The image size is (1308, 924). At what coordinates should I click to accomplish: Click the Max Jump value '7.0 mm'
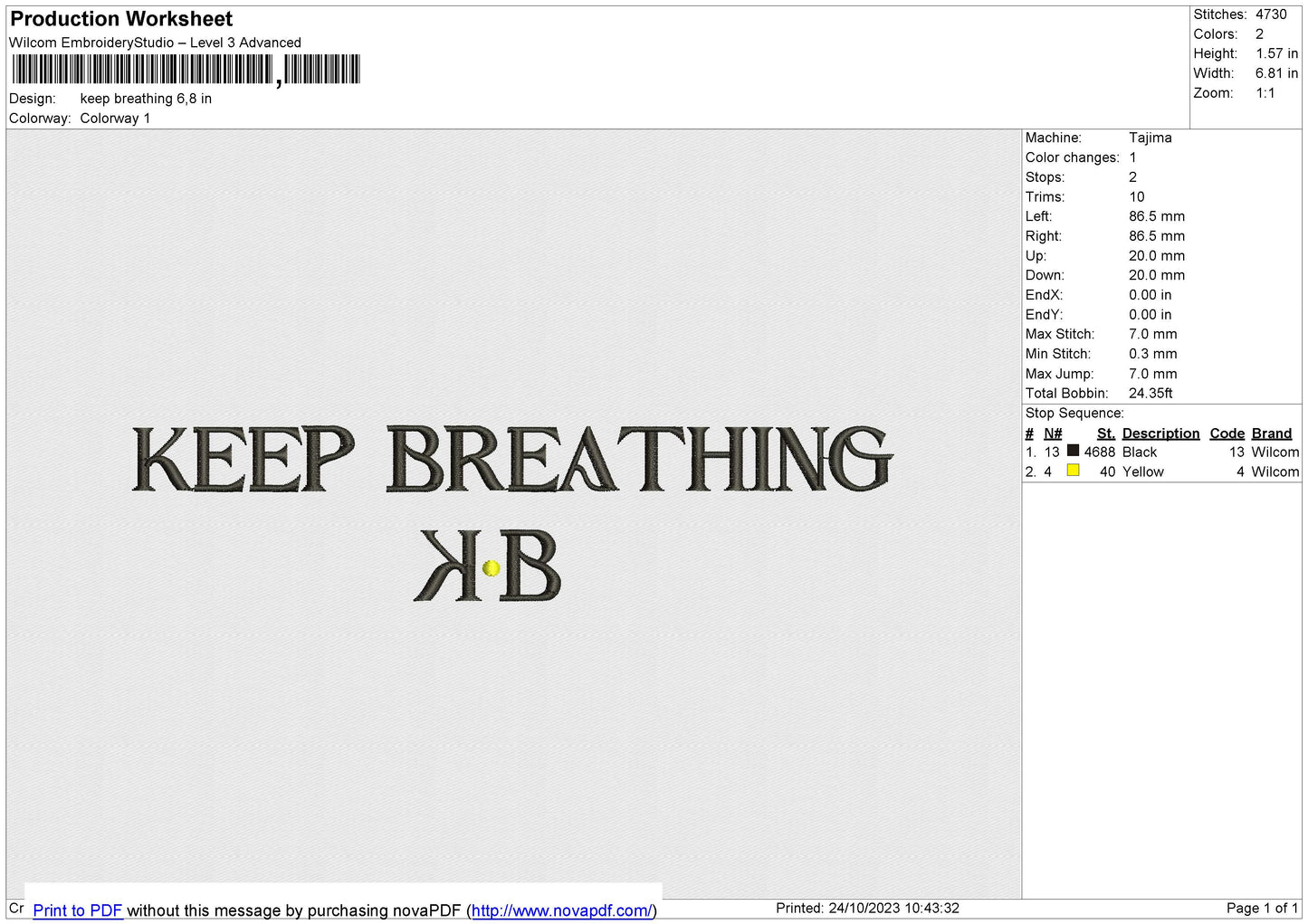click(x=1152, y=374)
